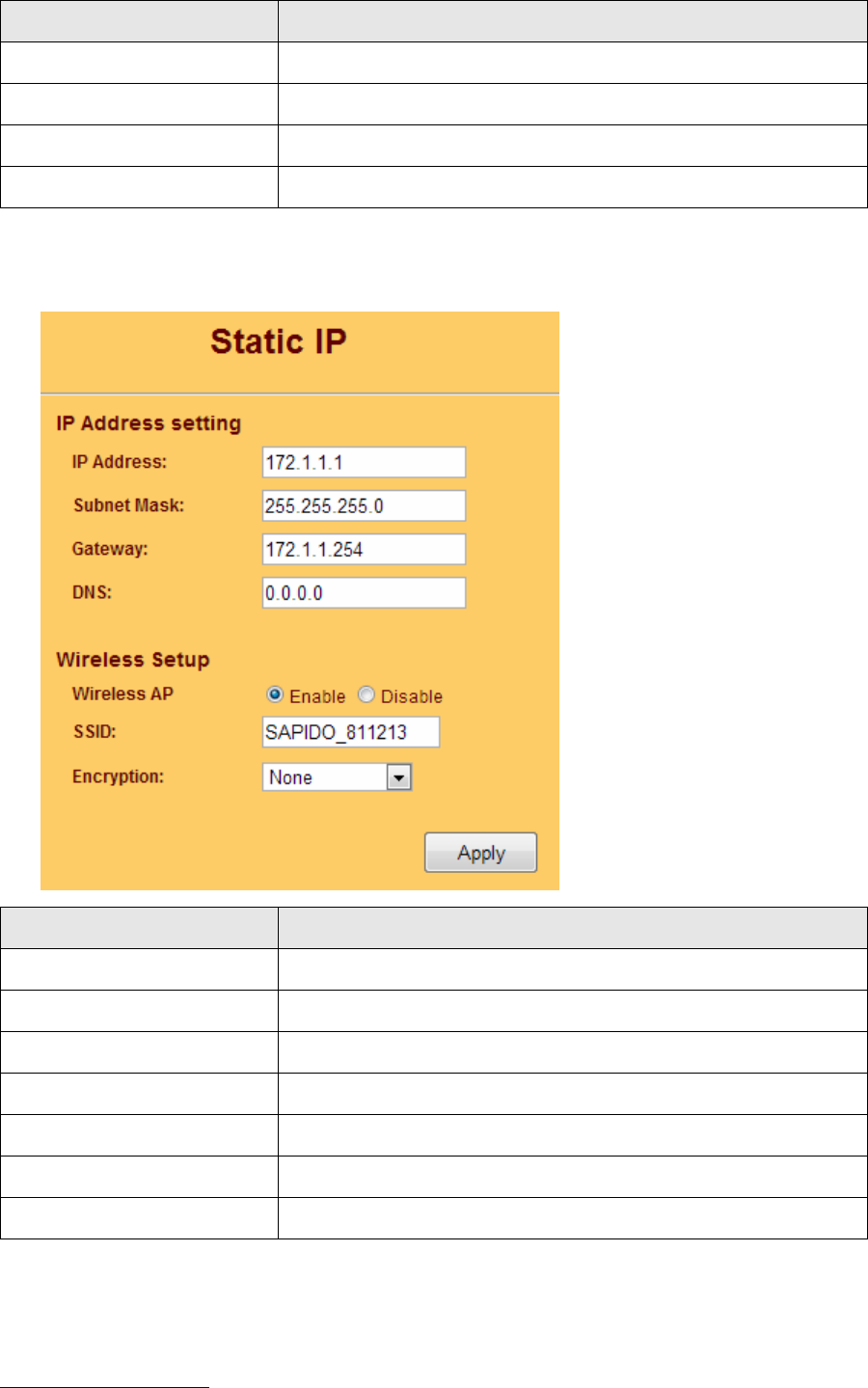Open the Encryption dropdown
This screenshot has height=1388, width=868.
point(338,777)
